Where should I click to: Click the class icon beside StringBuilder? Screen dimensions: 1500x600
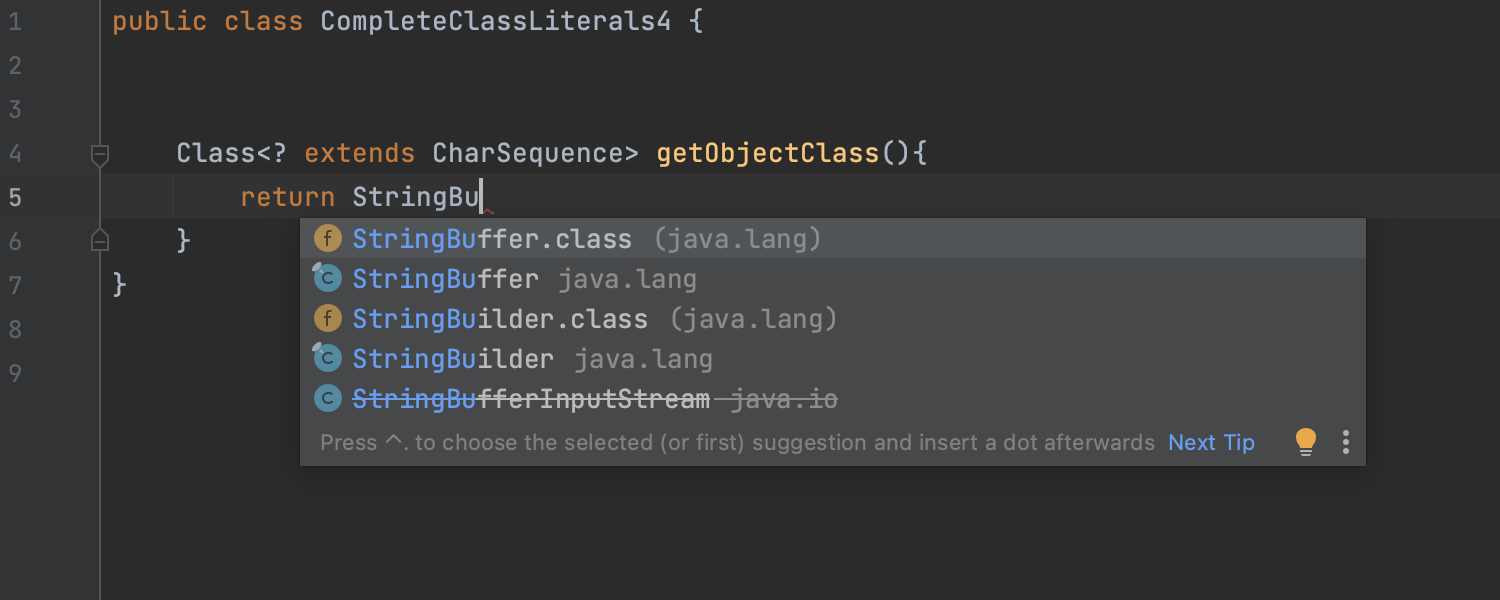(328, 358)
